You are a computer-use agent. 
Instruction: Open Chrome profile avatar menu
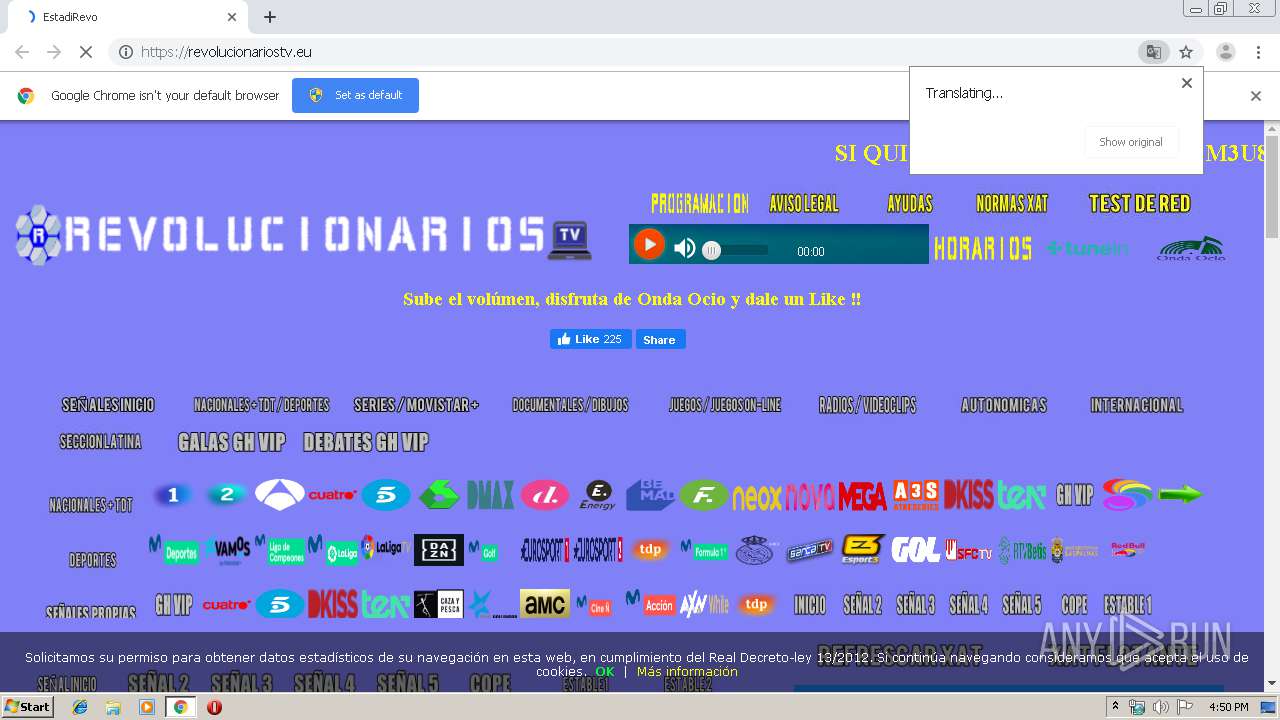pos(1226,52)
